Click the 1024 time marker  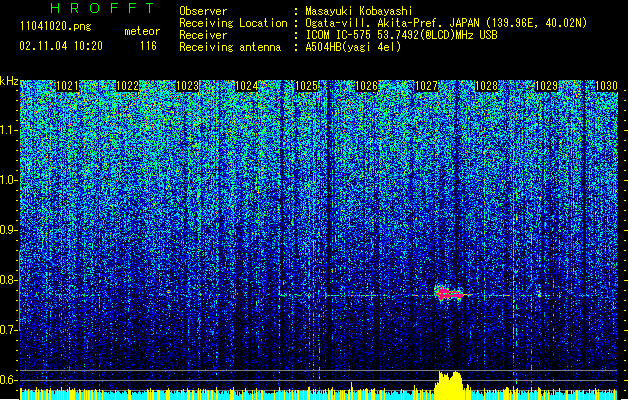pos(247,86)
